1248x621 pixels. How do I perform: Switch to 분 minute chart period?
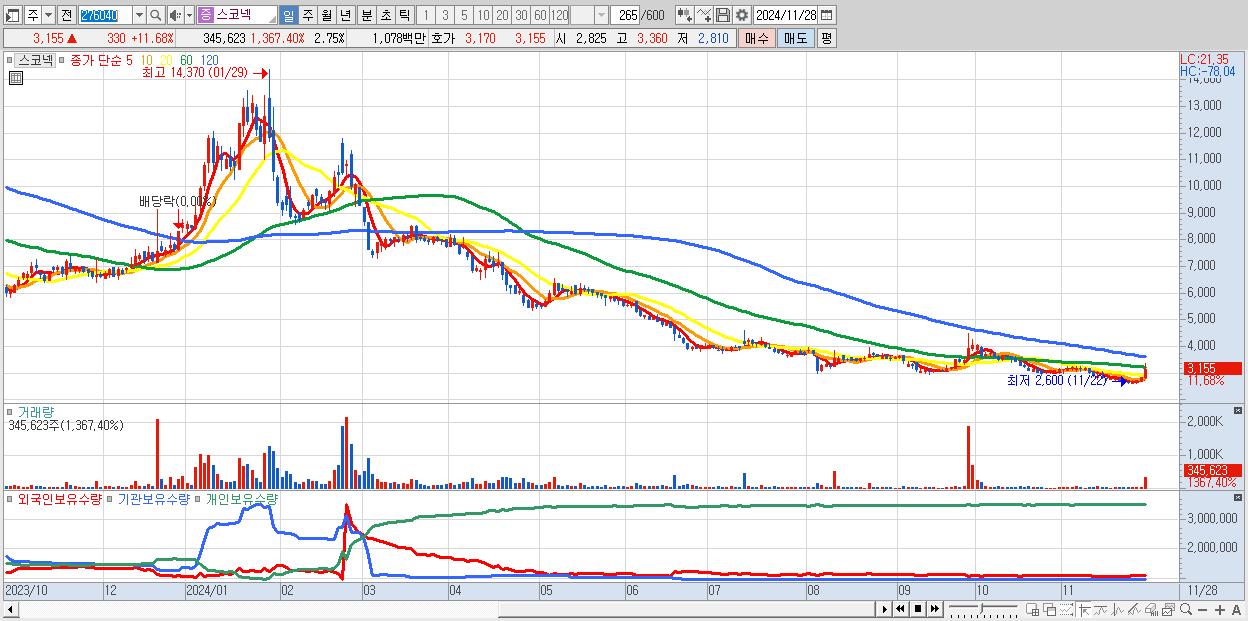[x=366, y=15]
